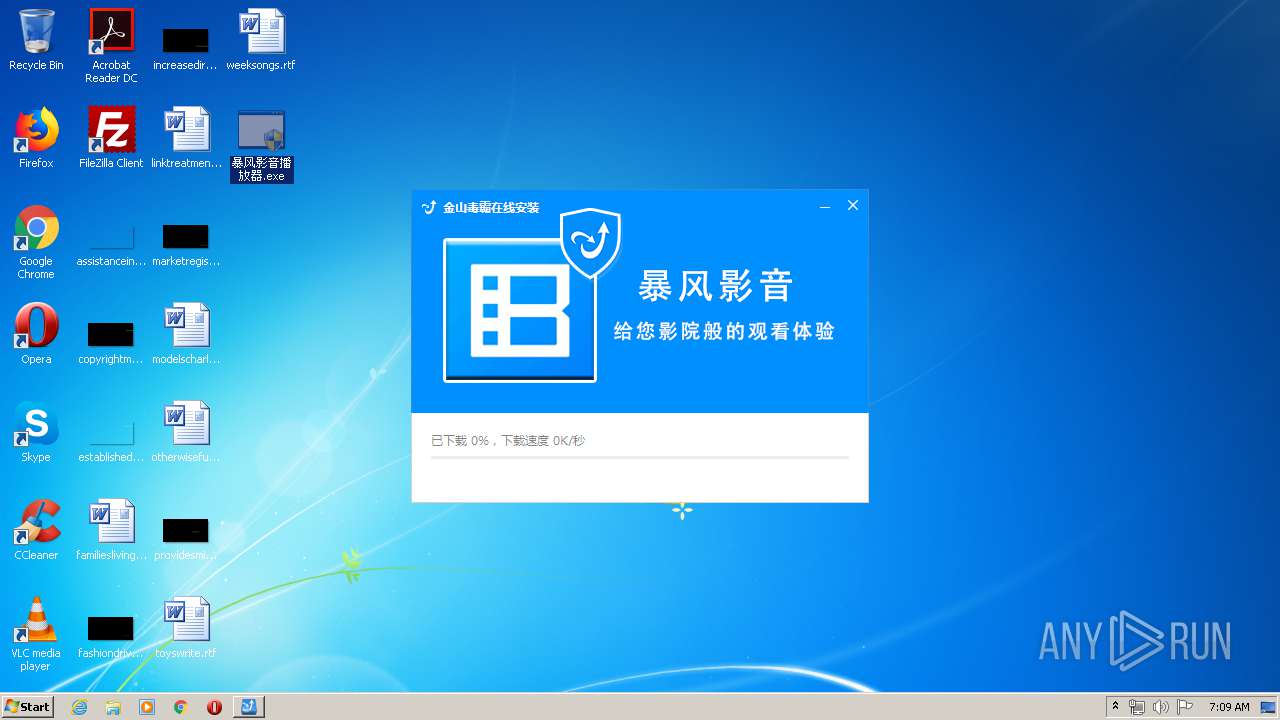
Task: Open Windows Explorer from the taskbar
Action: click(113, 707)
